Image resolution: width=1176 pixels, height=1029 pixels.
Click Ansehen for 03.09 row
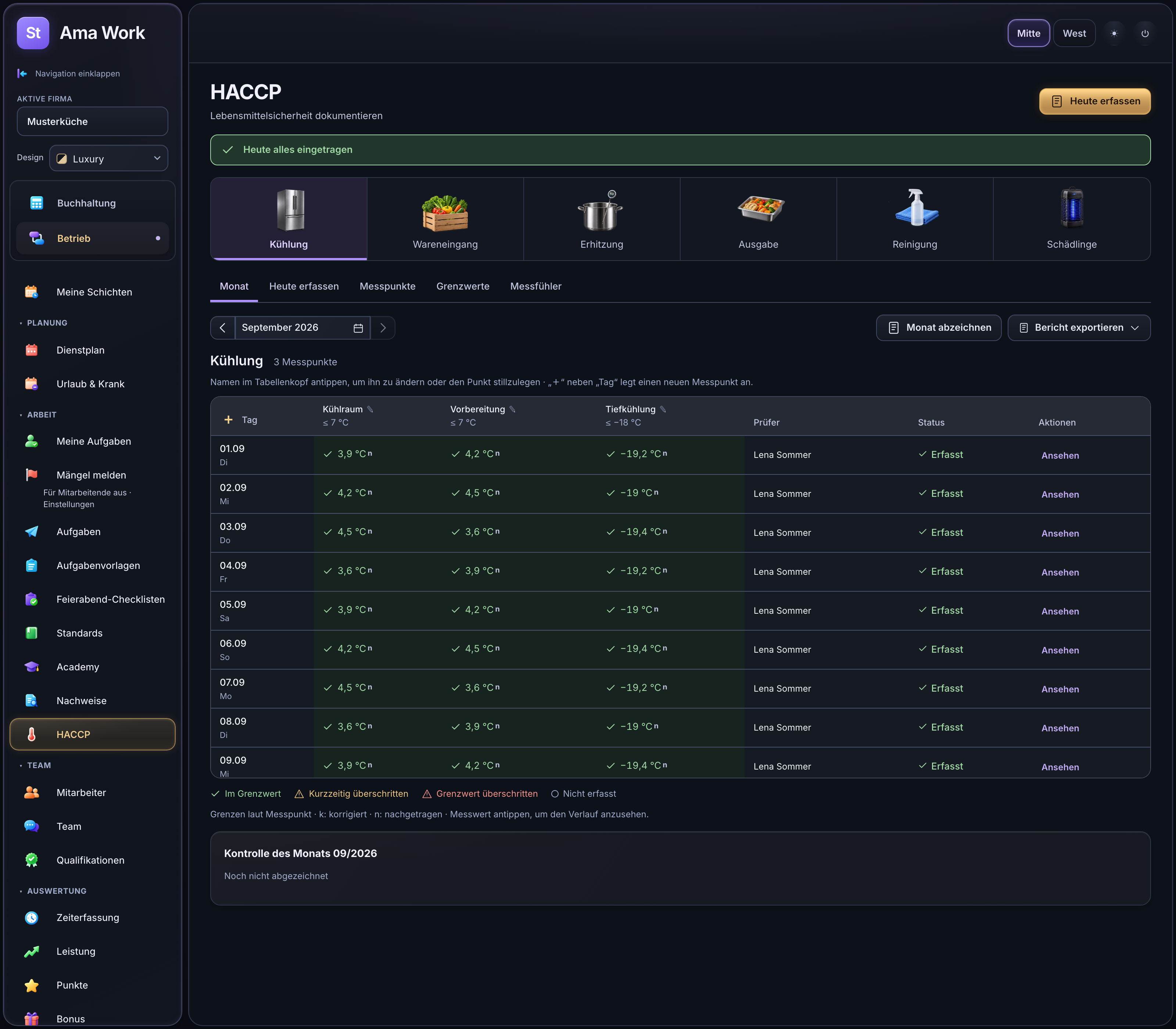tap(1060, 534)
